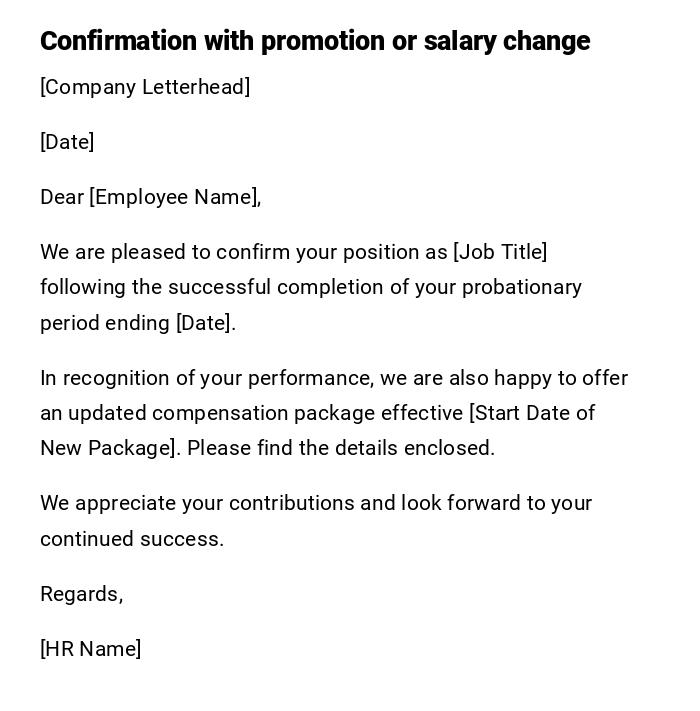700x711 pixels.
Task: Click the standalone [Date] line under the letterhead
Action: (67, 142)
